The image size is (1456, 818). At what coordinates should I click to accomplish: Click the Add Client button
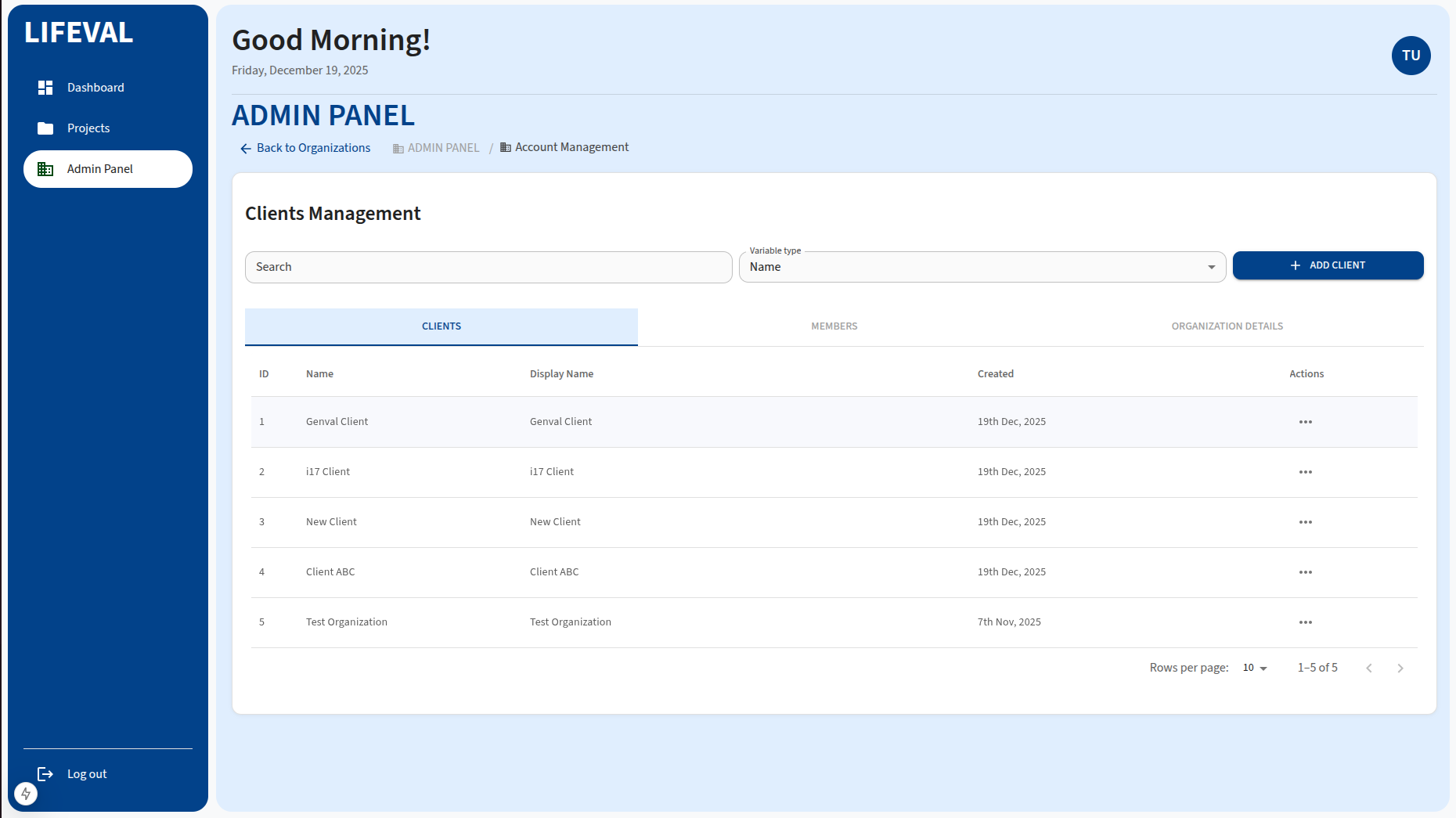pyautogui.click(x=1328, y=265)
